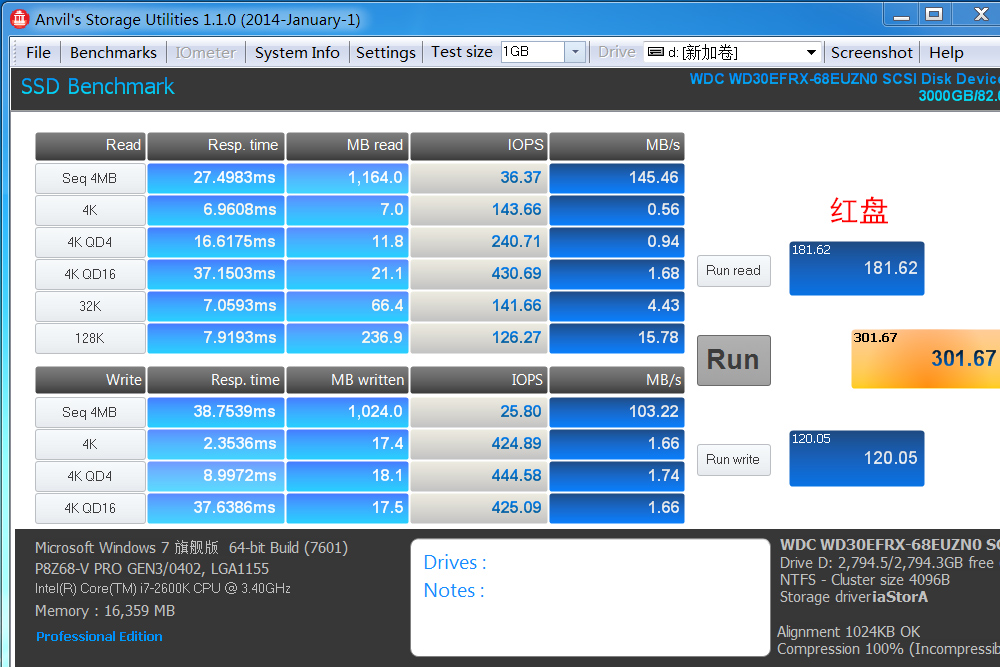Click the Run write button
Screen dimensions: 1000x667
point(733,460)
